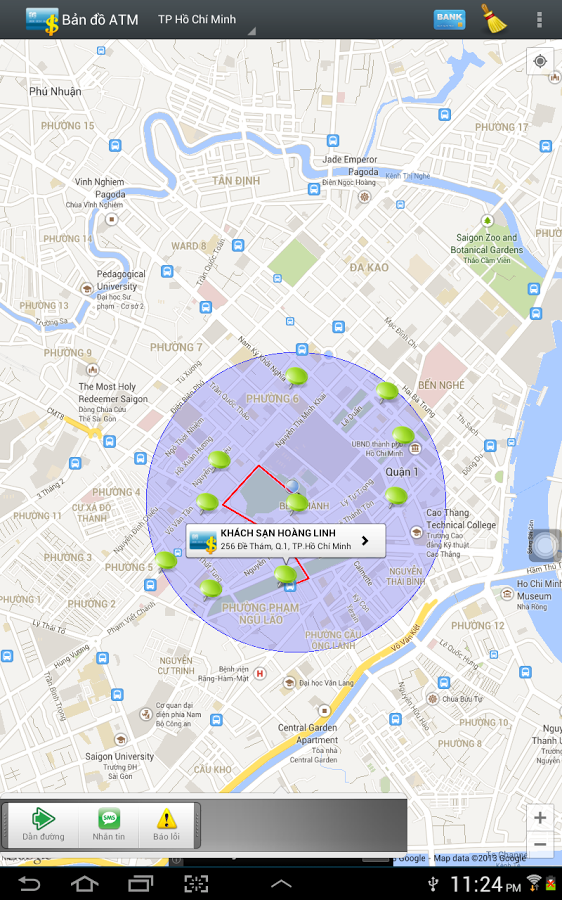Open the Khách Sạn Hoàng Linh info arrow
The width and height of the screenshot is (562, 900).
tap(365, 541)
